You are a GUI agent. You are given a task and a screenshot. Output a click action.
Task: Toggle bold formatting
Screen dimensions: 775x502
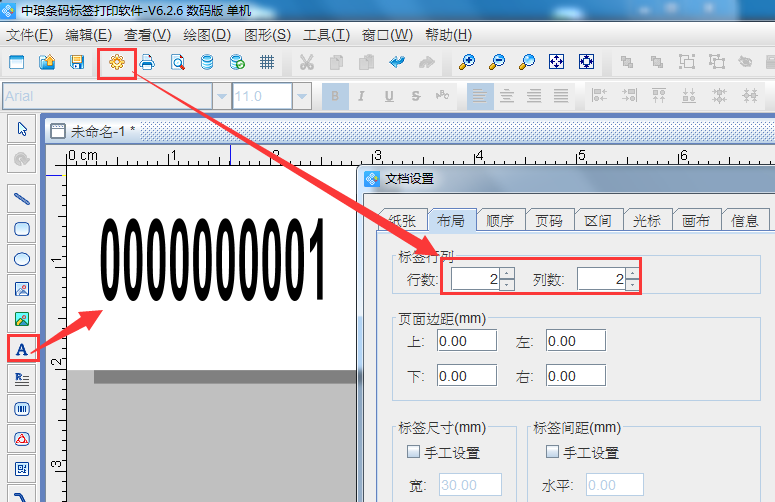click(335, 96)
